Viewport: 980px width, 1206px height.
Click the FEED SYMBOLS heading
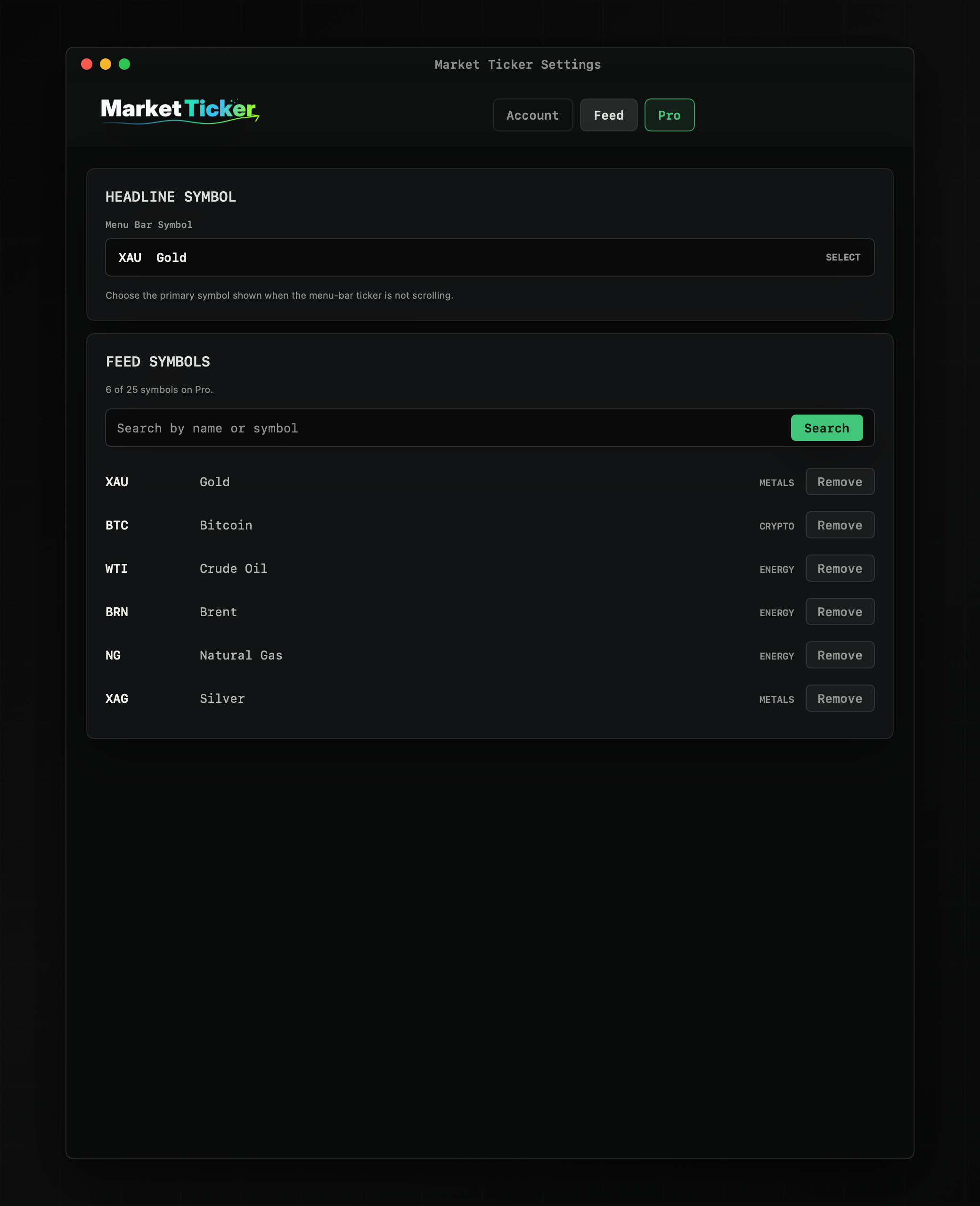tap(158, 362)
